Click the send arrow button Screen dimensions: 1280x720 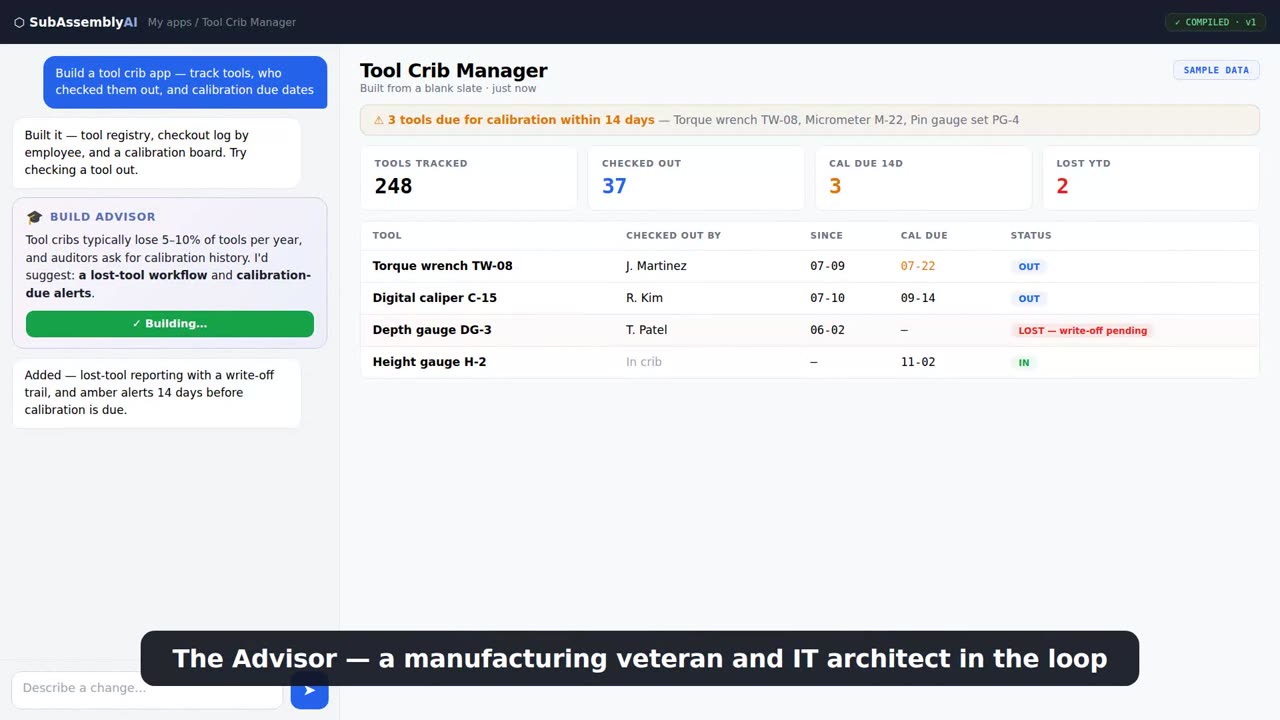tap(309, 690)
